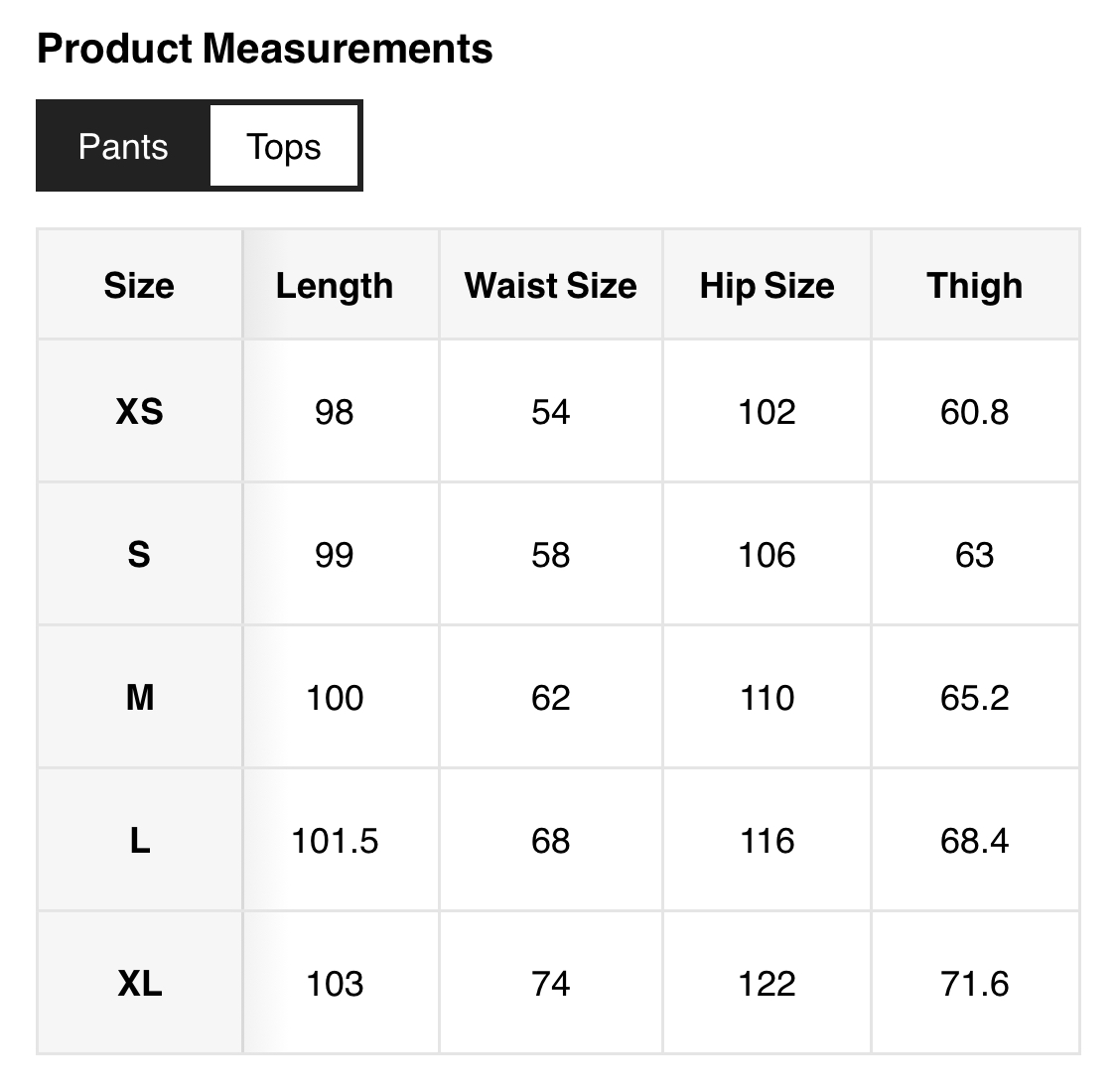This screenshot has width=1117, height=1092.
Task: Select the XL size row label
Action: [x=139, y=984]
